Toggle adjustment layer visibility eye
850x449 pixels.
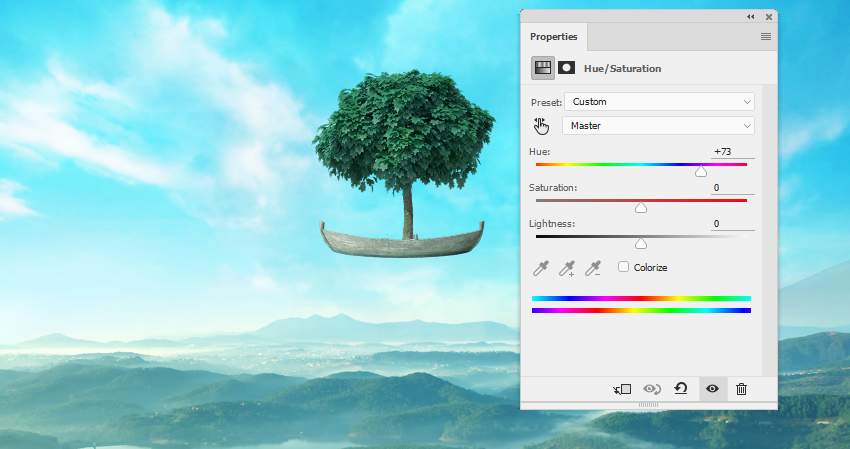(x=712, y=389)
